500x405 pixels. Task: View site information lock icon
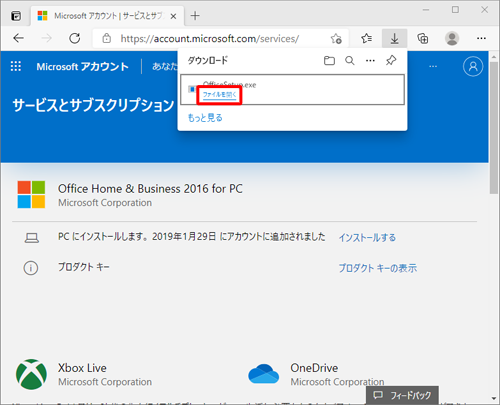(107, 38)
